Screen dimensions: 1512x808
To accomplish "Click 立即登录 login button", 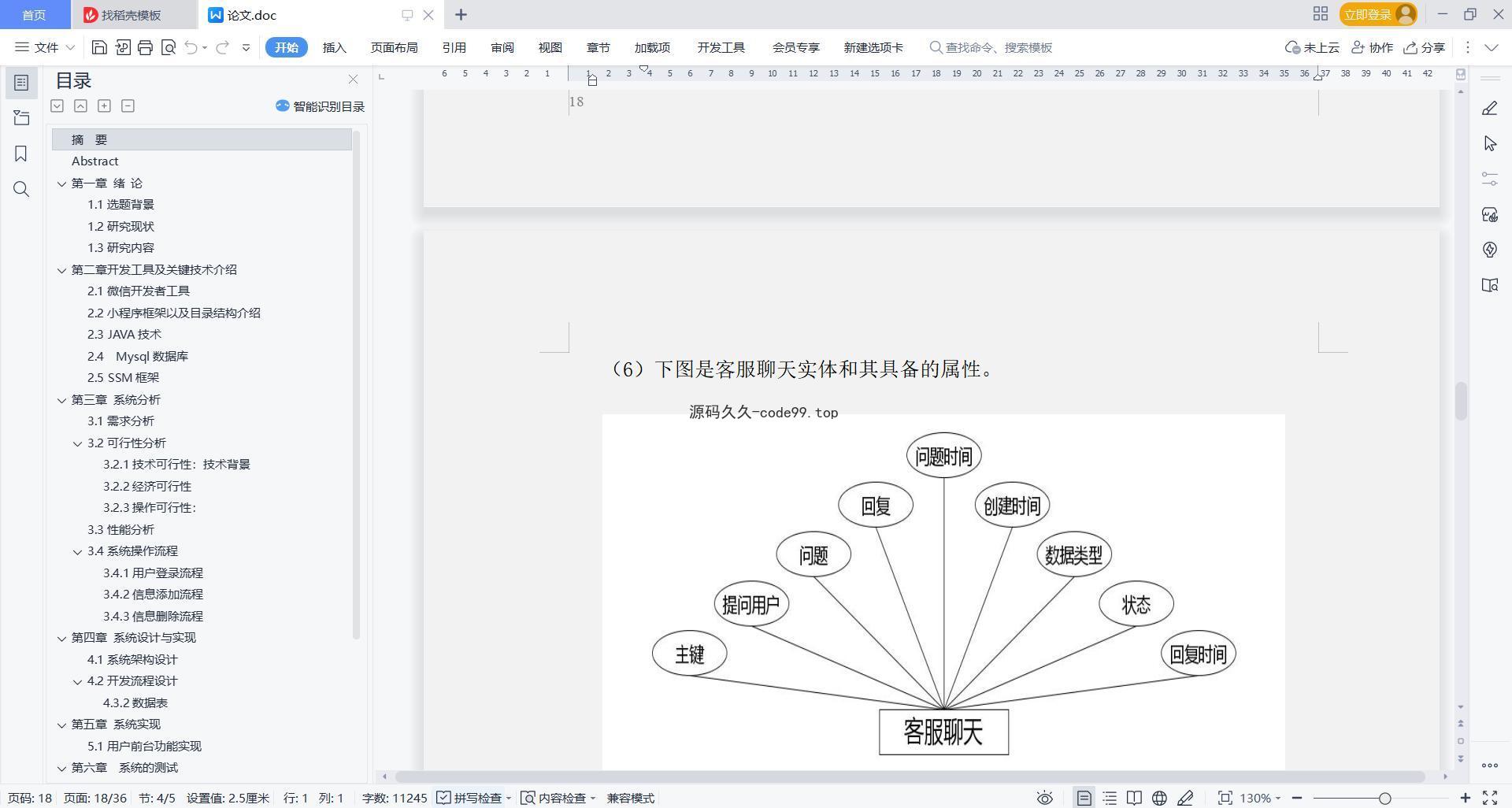I will [x=1378, y=14].
